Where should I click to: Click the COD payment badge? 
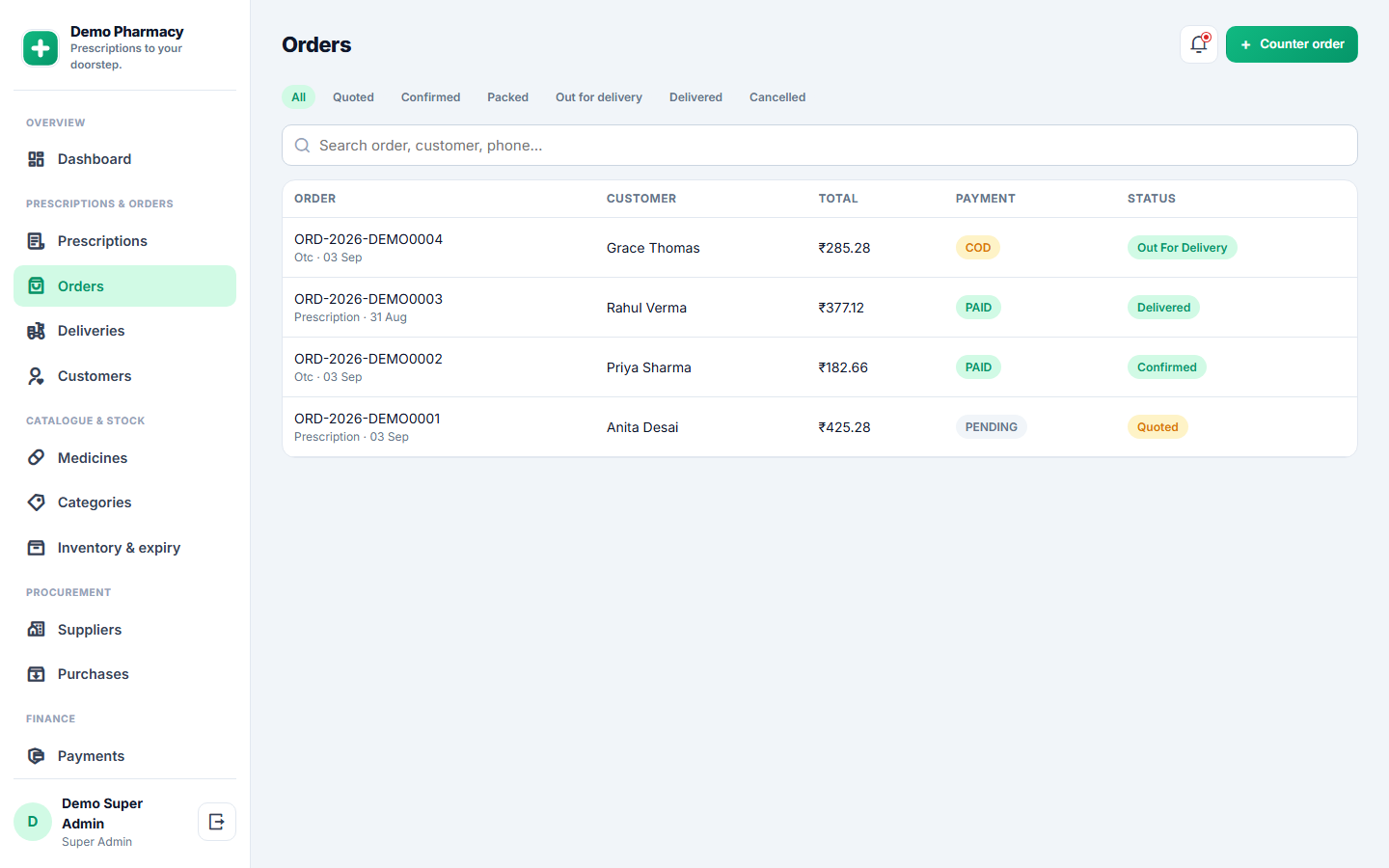pyautogui.click(x=978, y=248)
